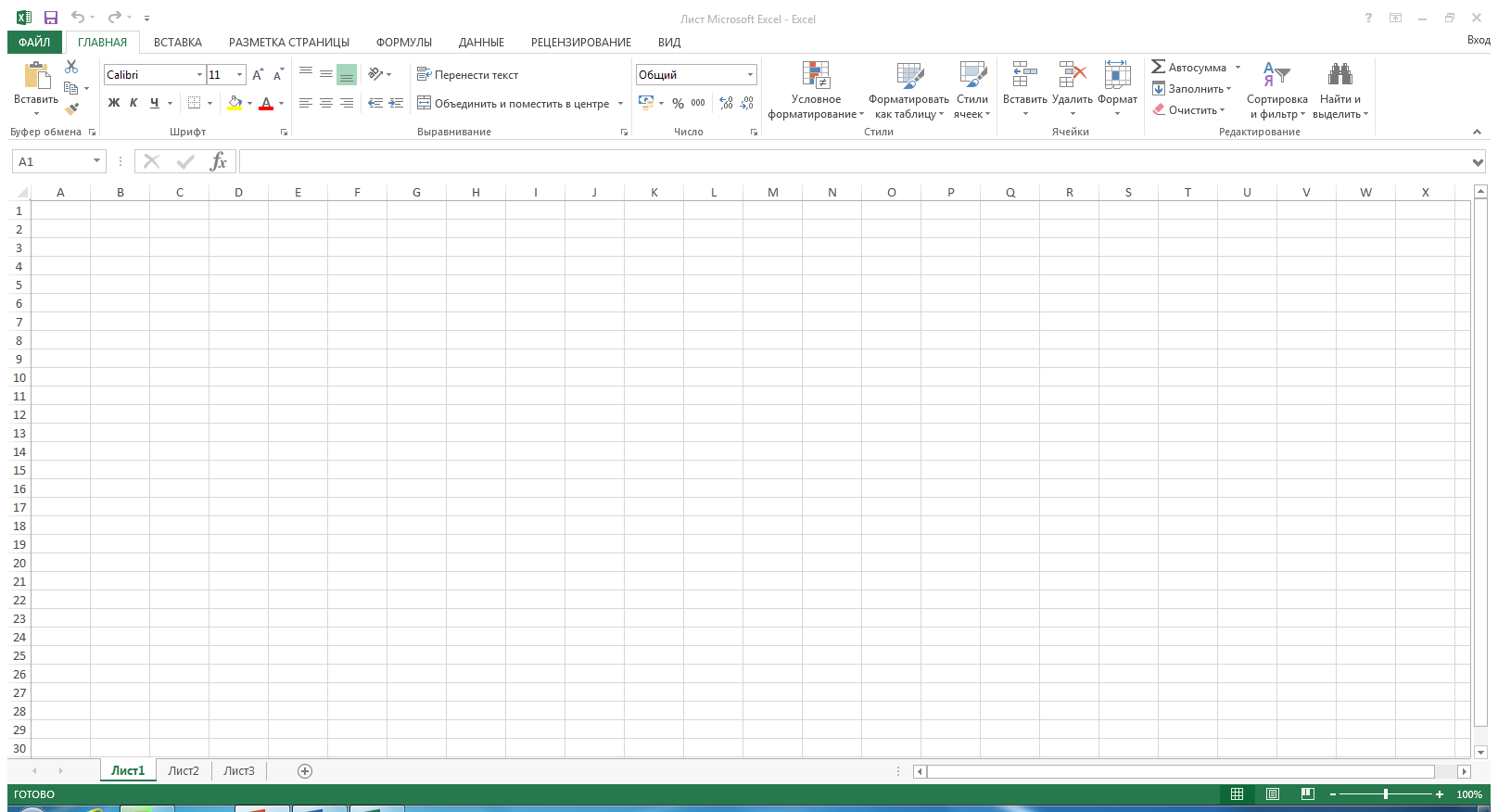Click the Автосумма button
This screenshot has height=812, width=1498.
click(1189, 68)
